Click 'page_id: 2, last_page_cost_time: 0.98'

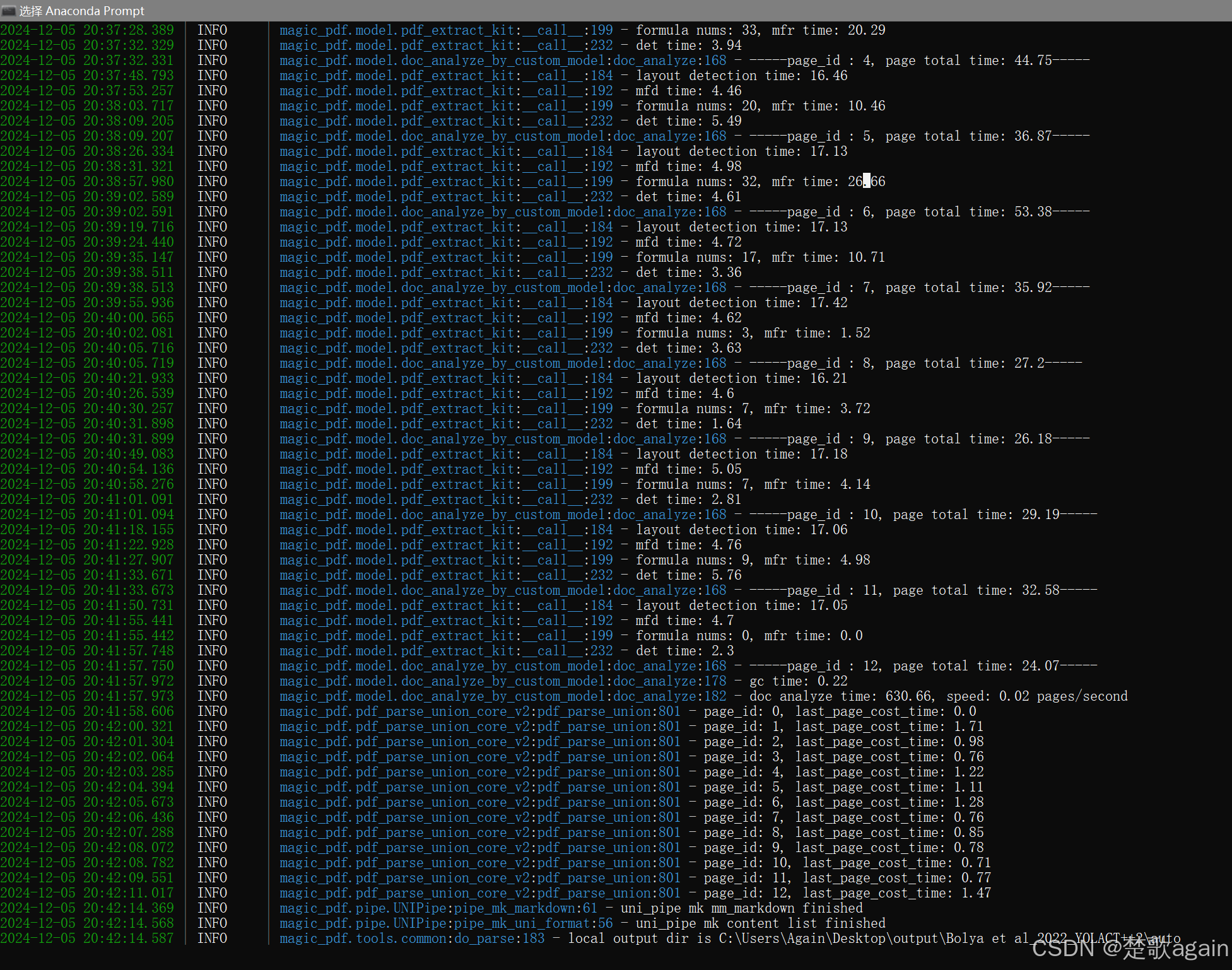point(844,742)
